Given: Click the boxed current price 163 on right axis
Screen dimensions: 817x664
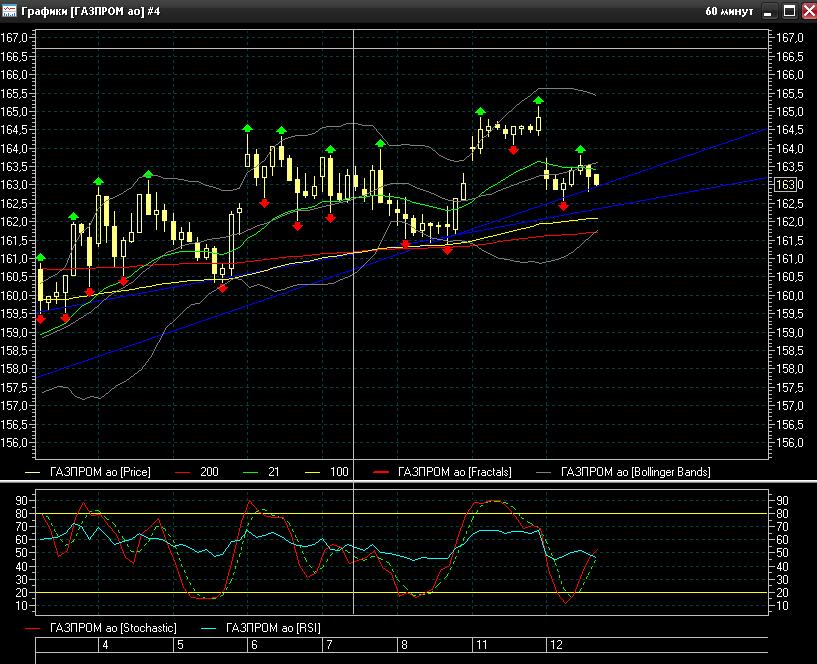Looking at the screenshot, I should coord(784,185).
